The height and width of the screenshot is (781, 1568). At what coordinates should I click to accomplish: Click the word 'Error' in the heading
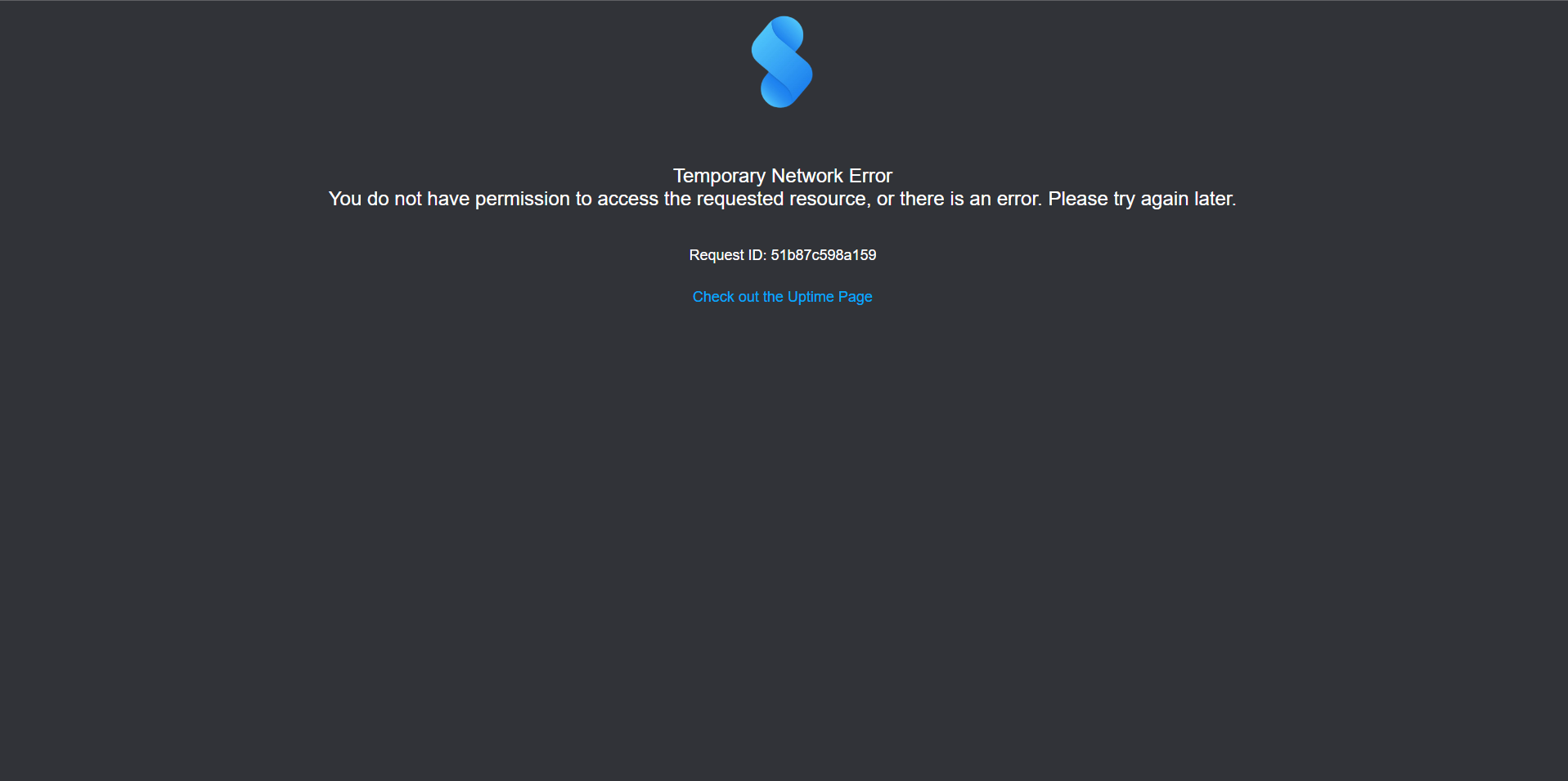pos(870,176)
